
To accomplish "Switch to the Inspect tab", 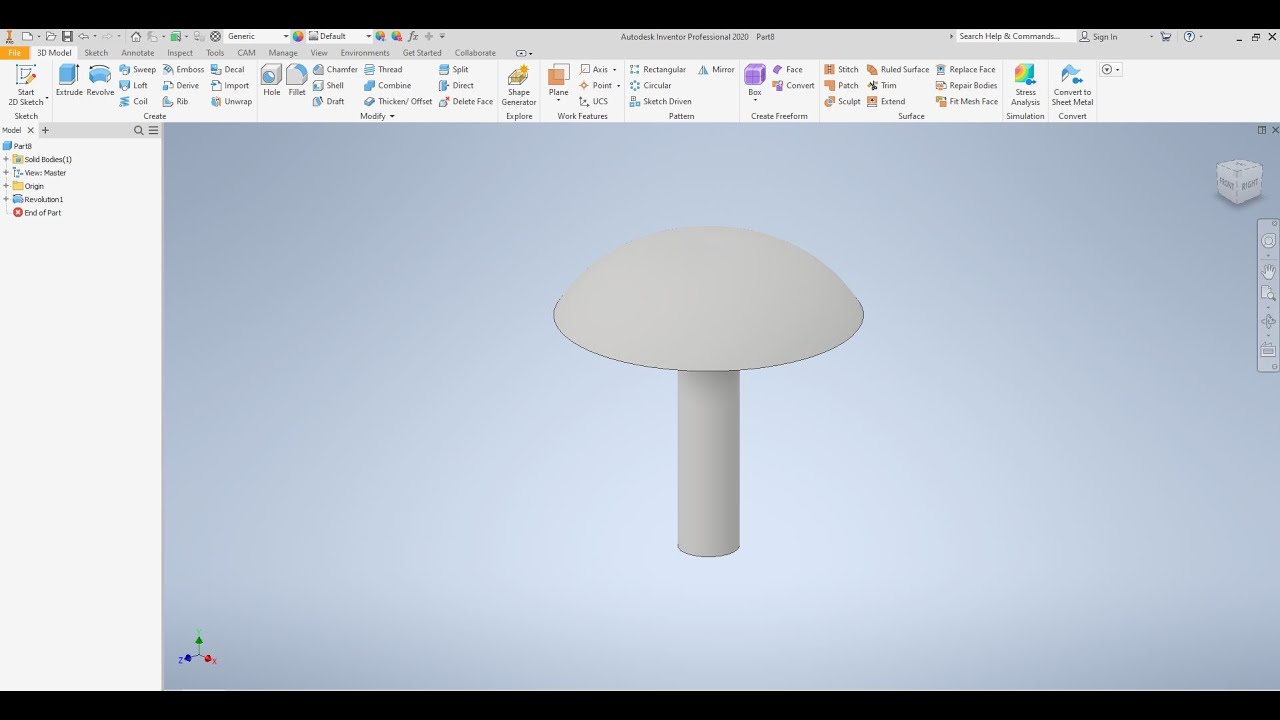I will pyautogui.click(x=180, y=53).
